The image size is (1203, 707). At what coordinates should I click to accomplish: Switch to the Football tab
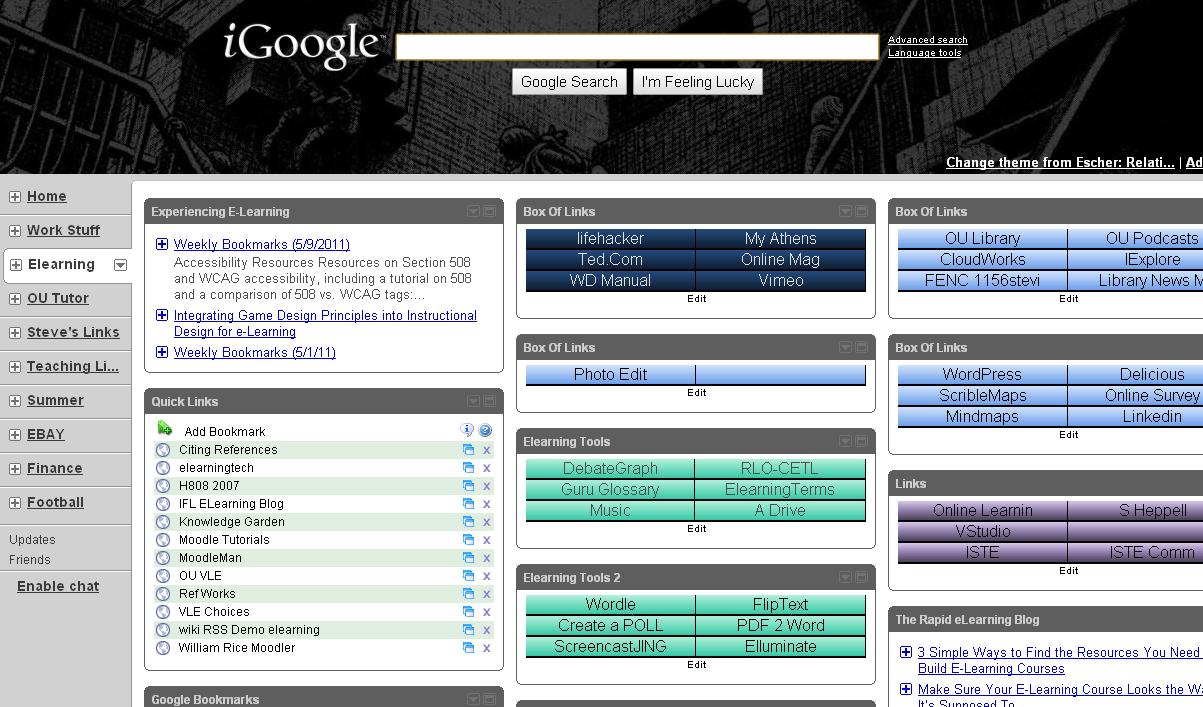[x=55, y=502]
